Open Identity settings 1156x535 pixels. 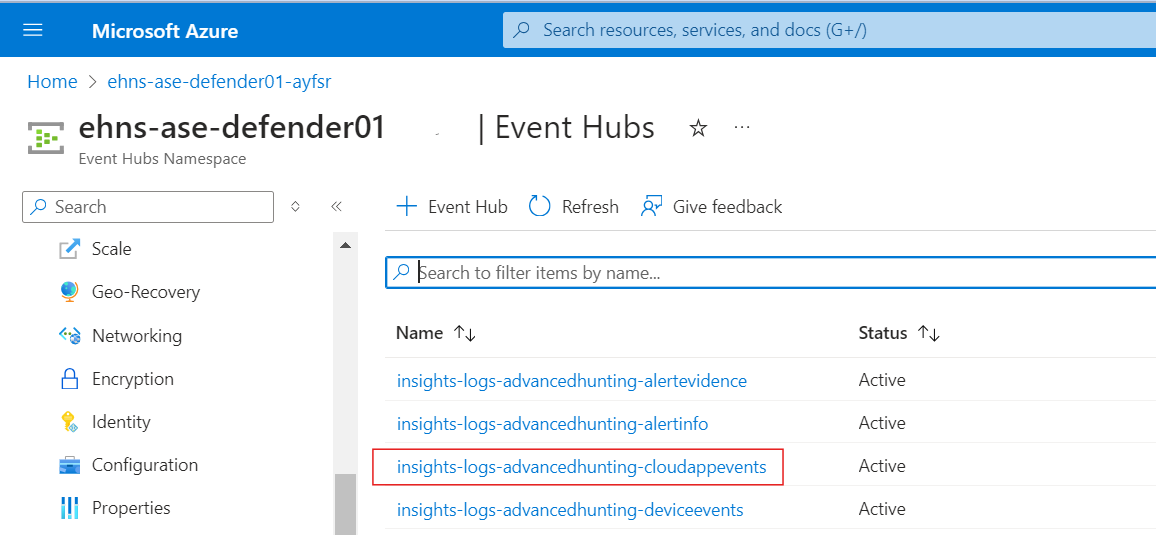tap(121, 422)
